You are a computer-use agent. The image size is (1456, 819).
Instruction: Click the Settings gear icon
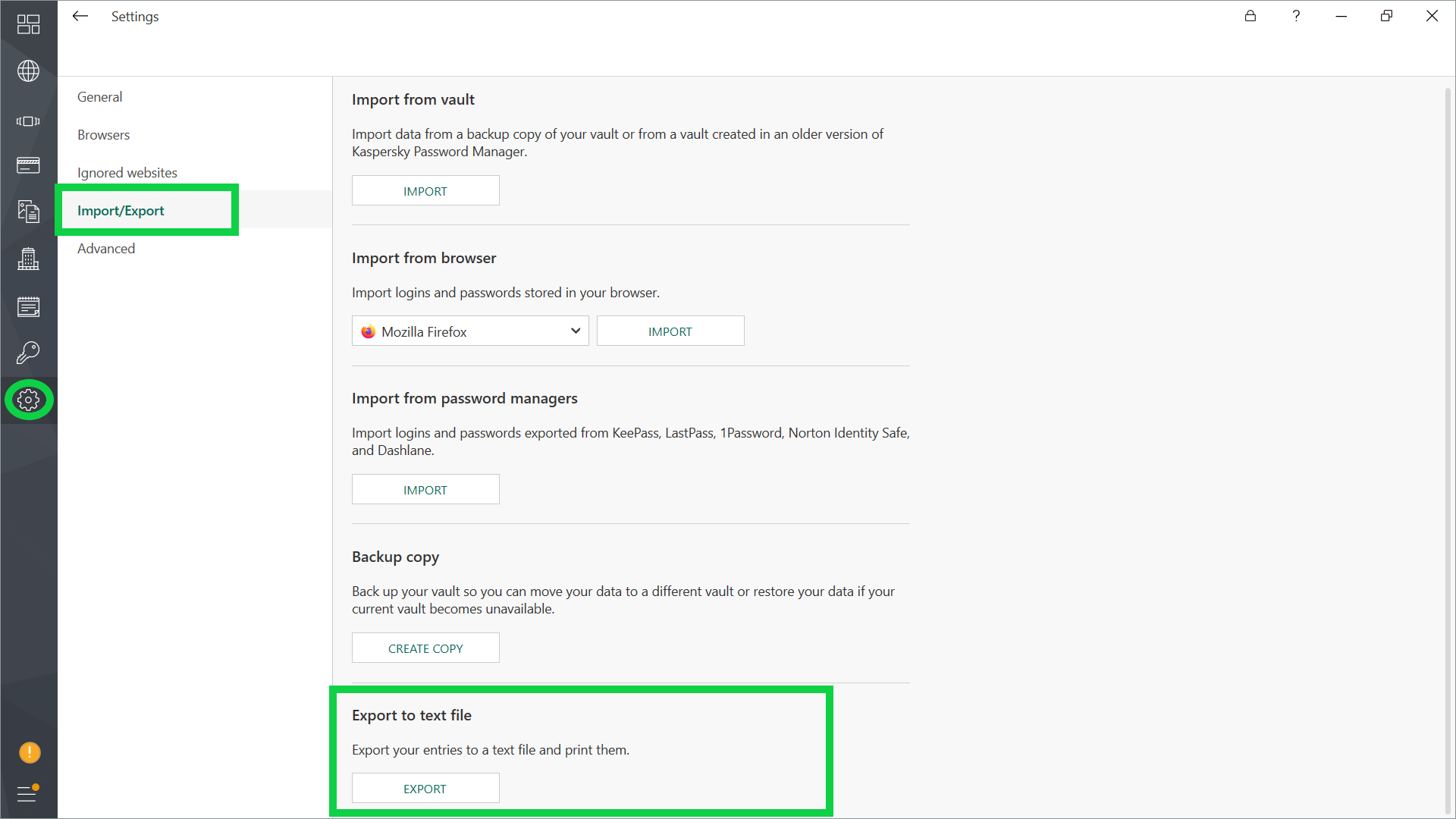[29, 400]
